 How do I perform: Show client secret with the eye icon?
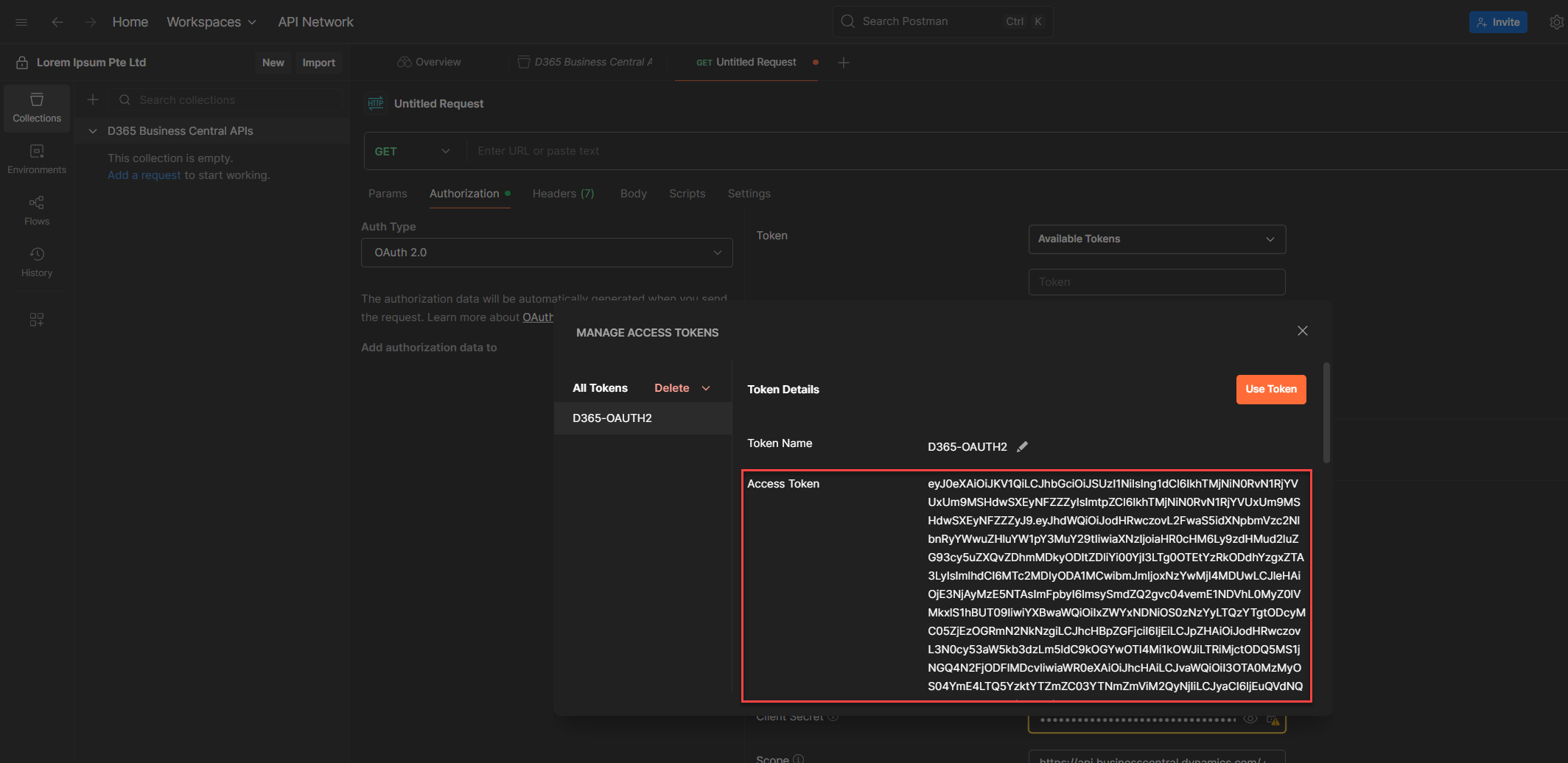pos(1250,719)
